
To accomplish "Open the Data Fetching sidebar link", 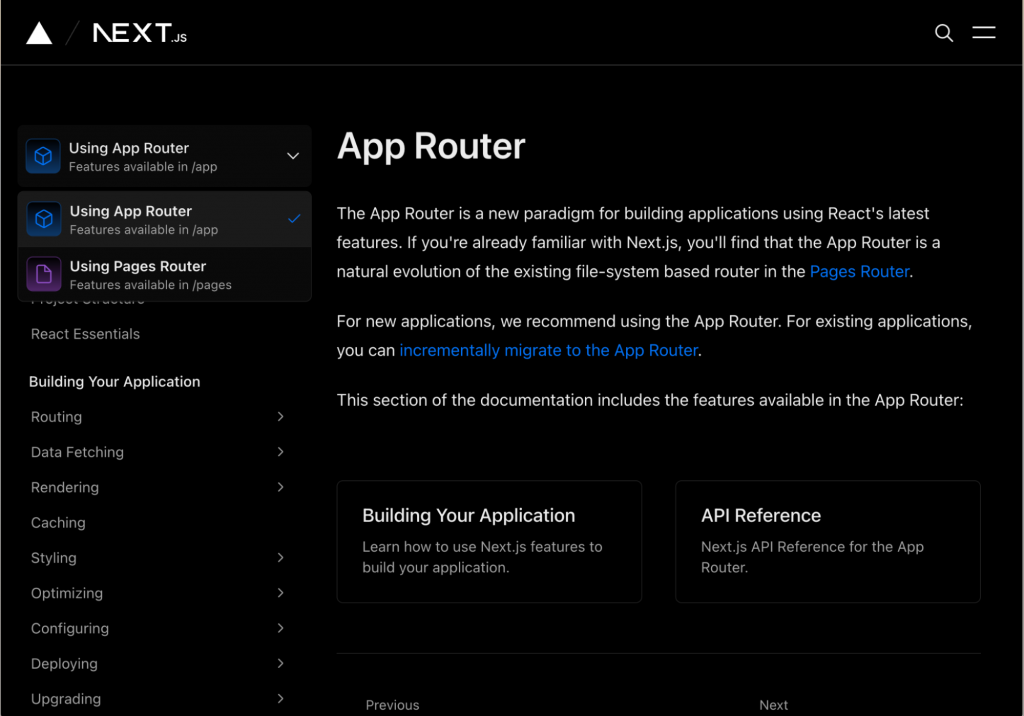I will [77, 452].
